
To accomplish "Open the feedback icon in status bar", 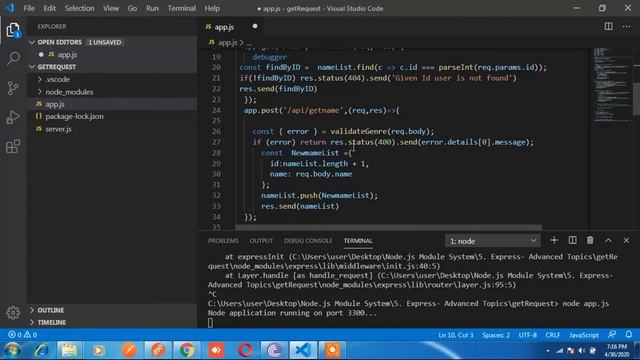I will 611,335.
